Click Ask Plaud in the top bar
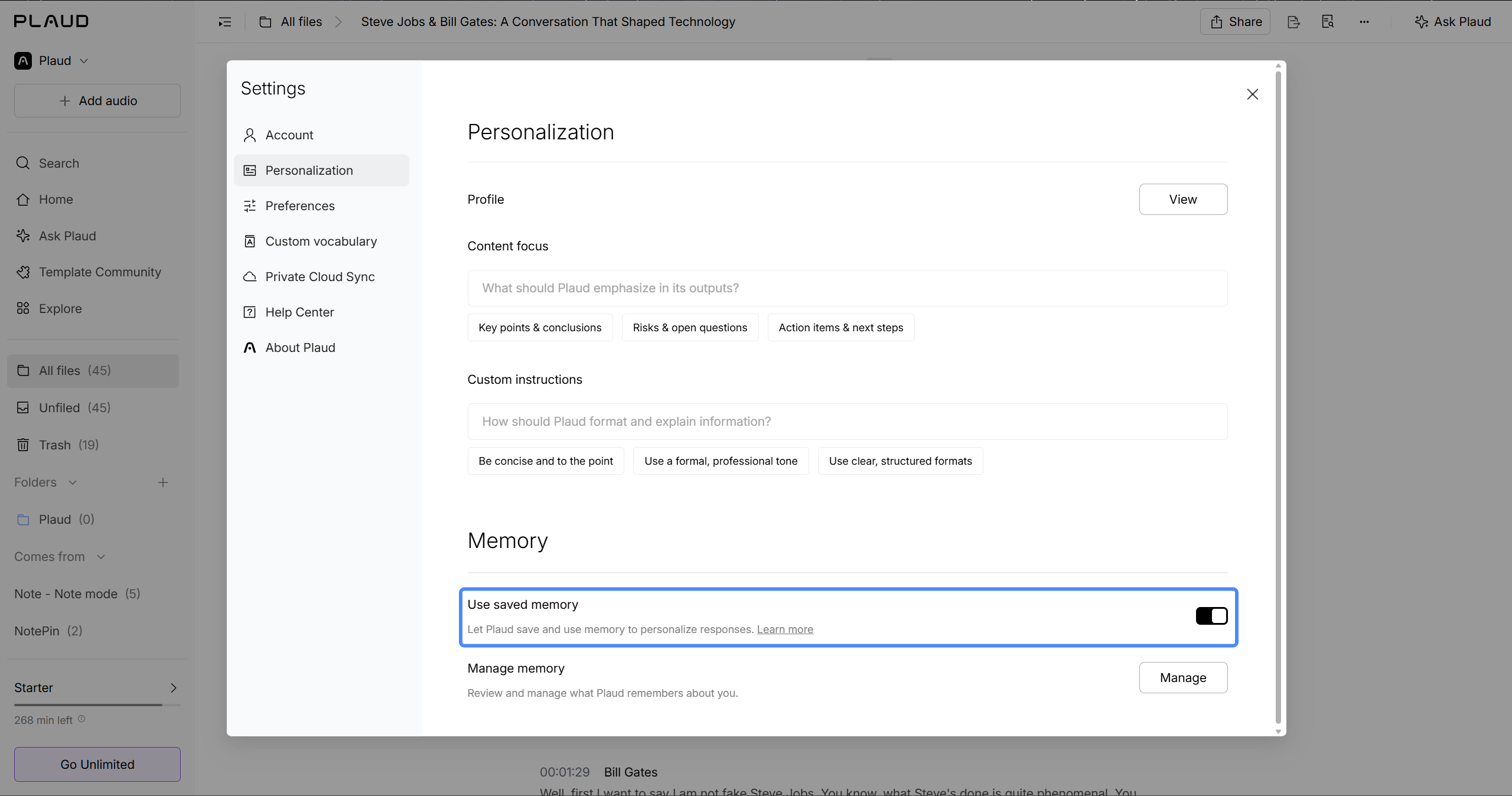This screenshot has width=1512, height=796. [x=1453, y=22]
